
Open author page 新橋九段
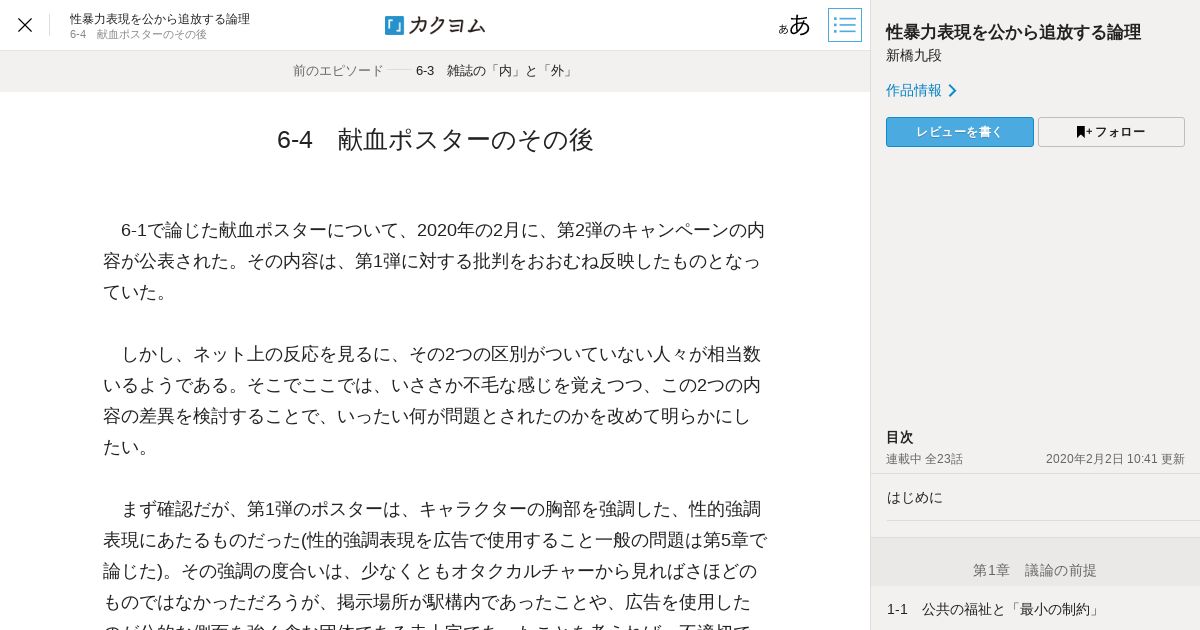(x=914, y=56)
